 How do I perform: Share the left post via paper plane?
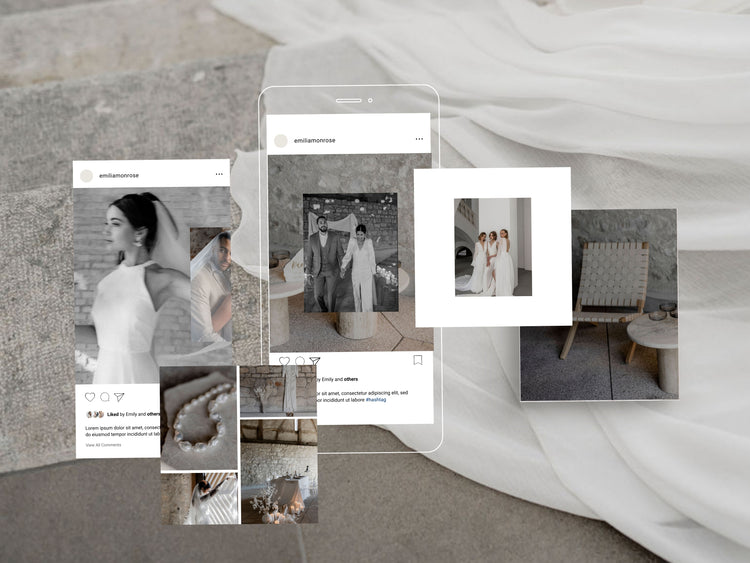[x=118, y=397]
